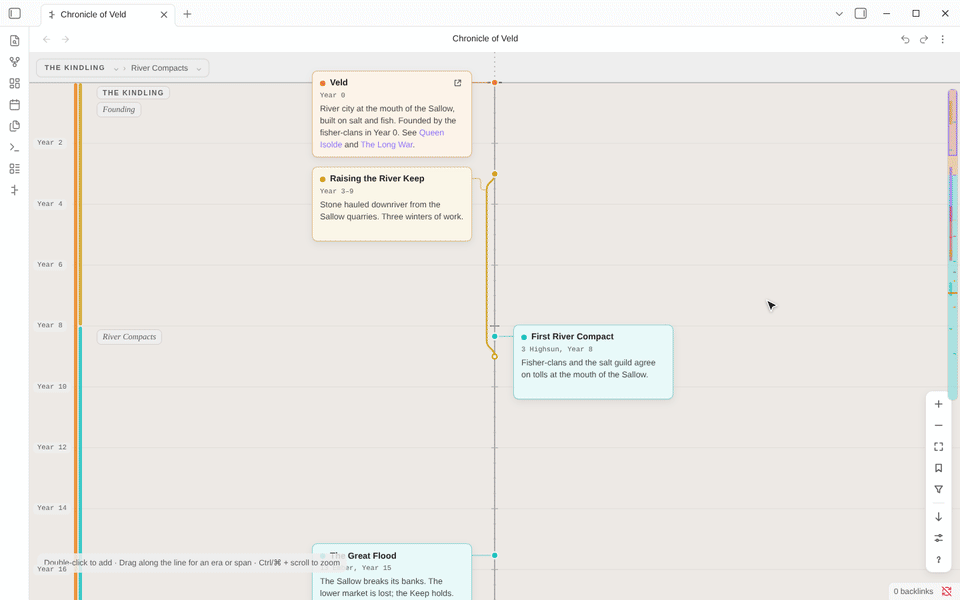Open the daily note calendar icon
Screen dimensions: 960x600
(15, 105)
